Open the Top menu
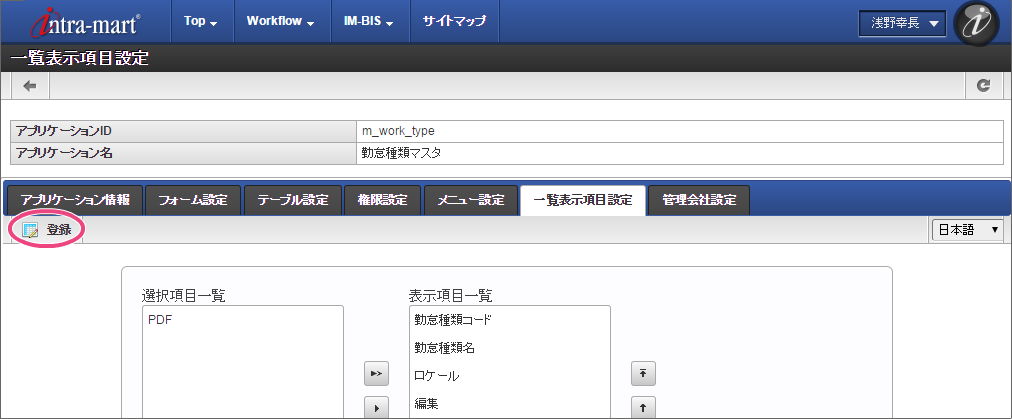Screen dimensions: 1012x419 [201, 21]
